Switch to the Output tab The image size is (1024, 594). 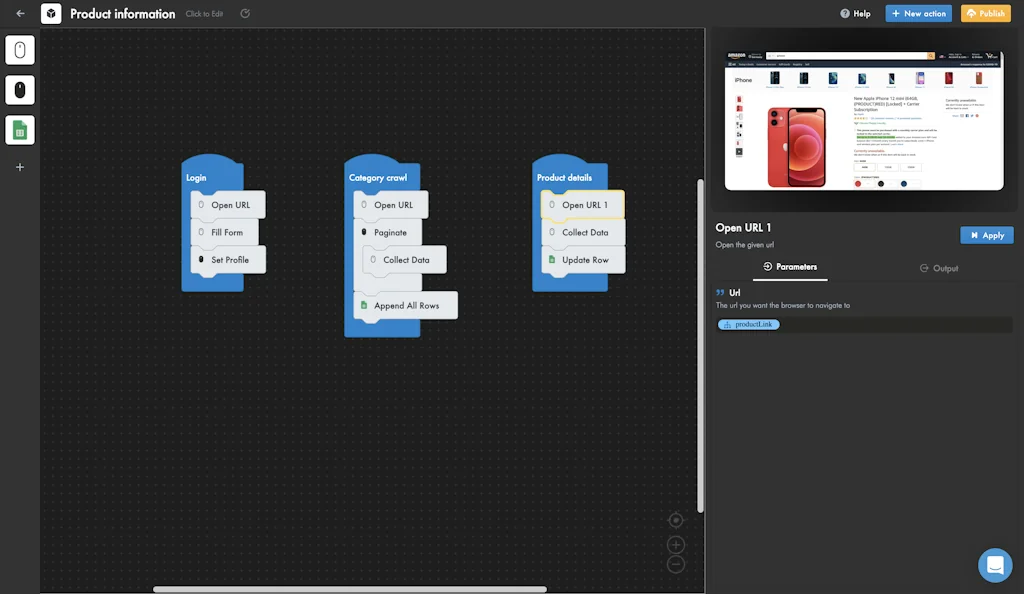(x=938, y=267)
